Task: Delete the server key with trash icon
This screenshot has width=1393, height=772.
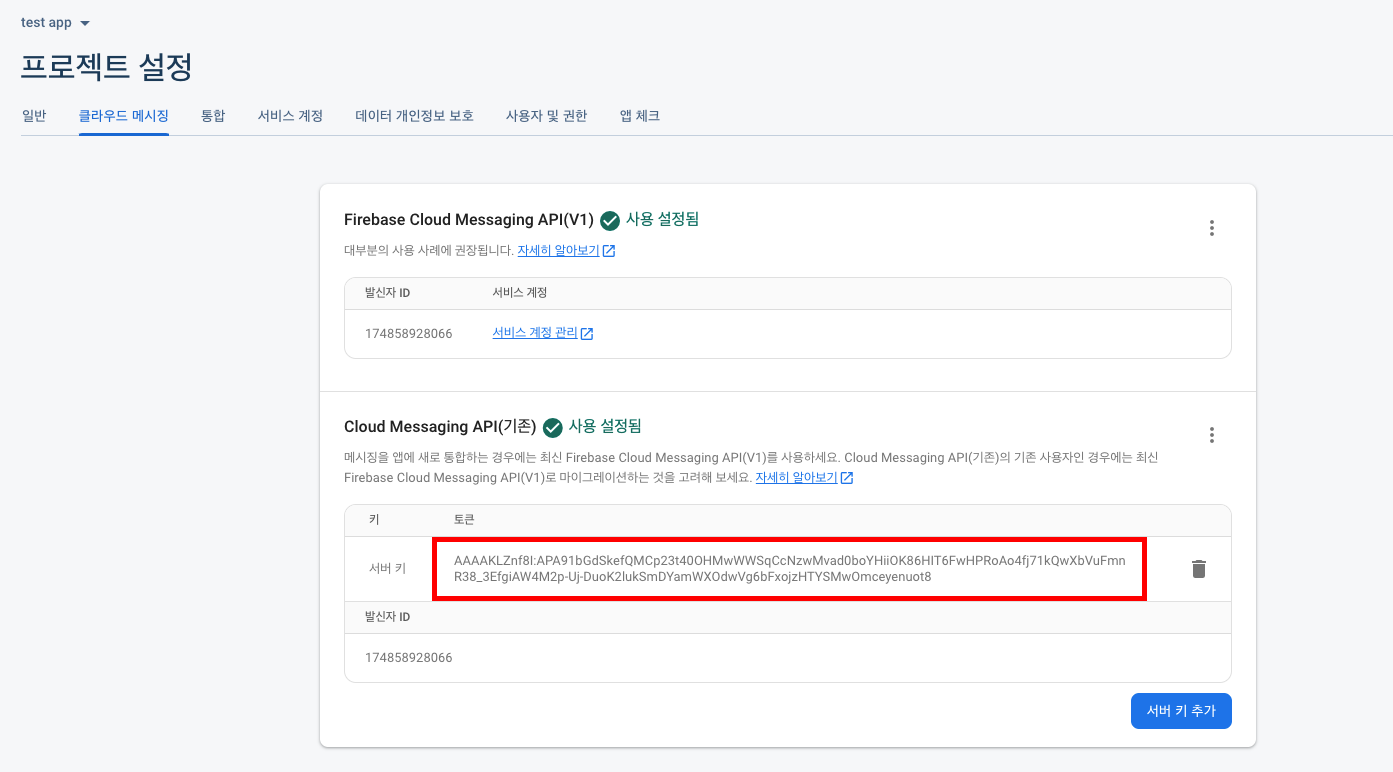Action: coord(1199,569)
